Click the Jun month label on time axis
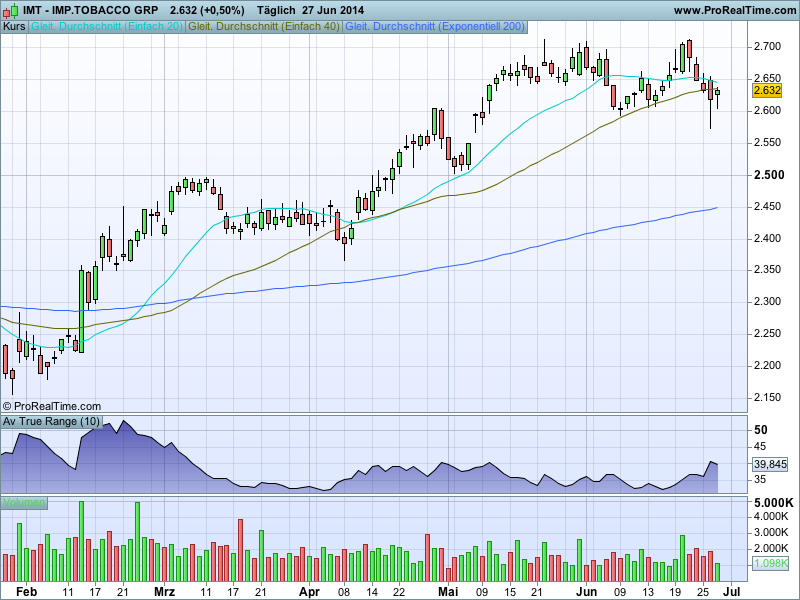 [x=586, y=592]
